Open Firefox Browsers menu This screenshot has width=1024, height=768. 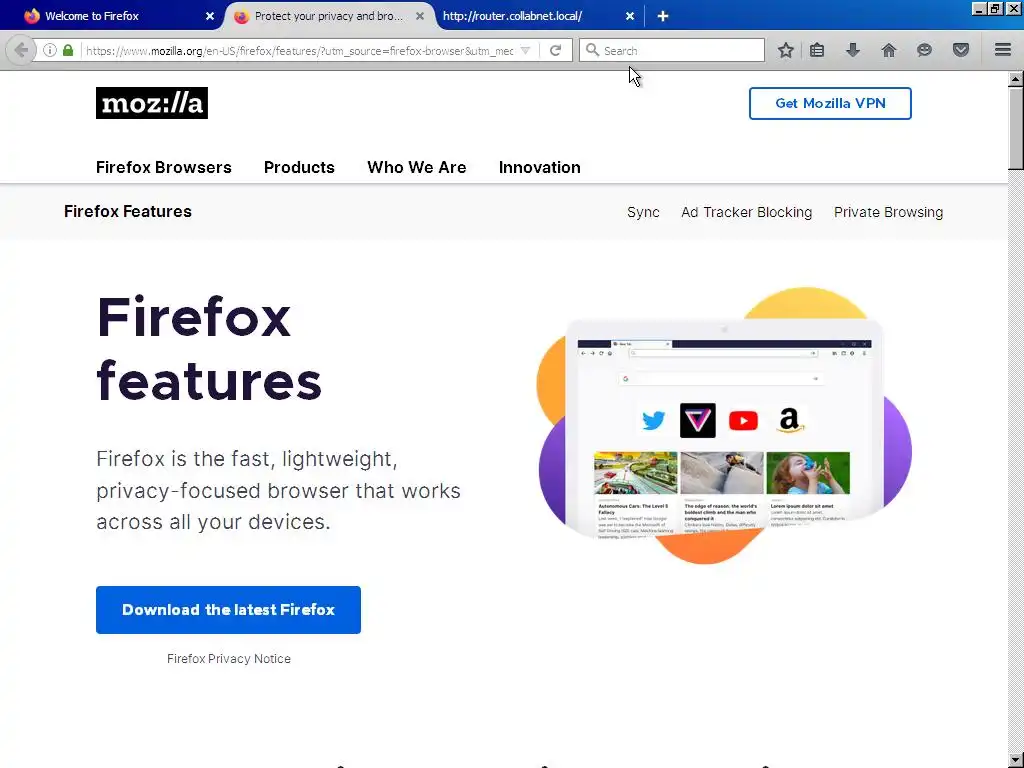164,167
